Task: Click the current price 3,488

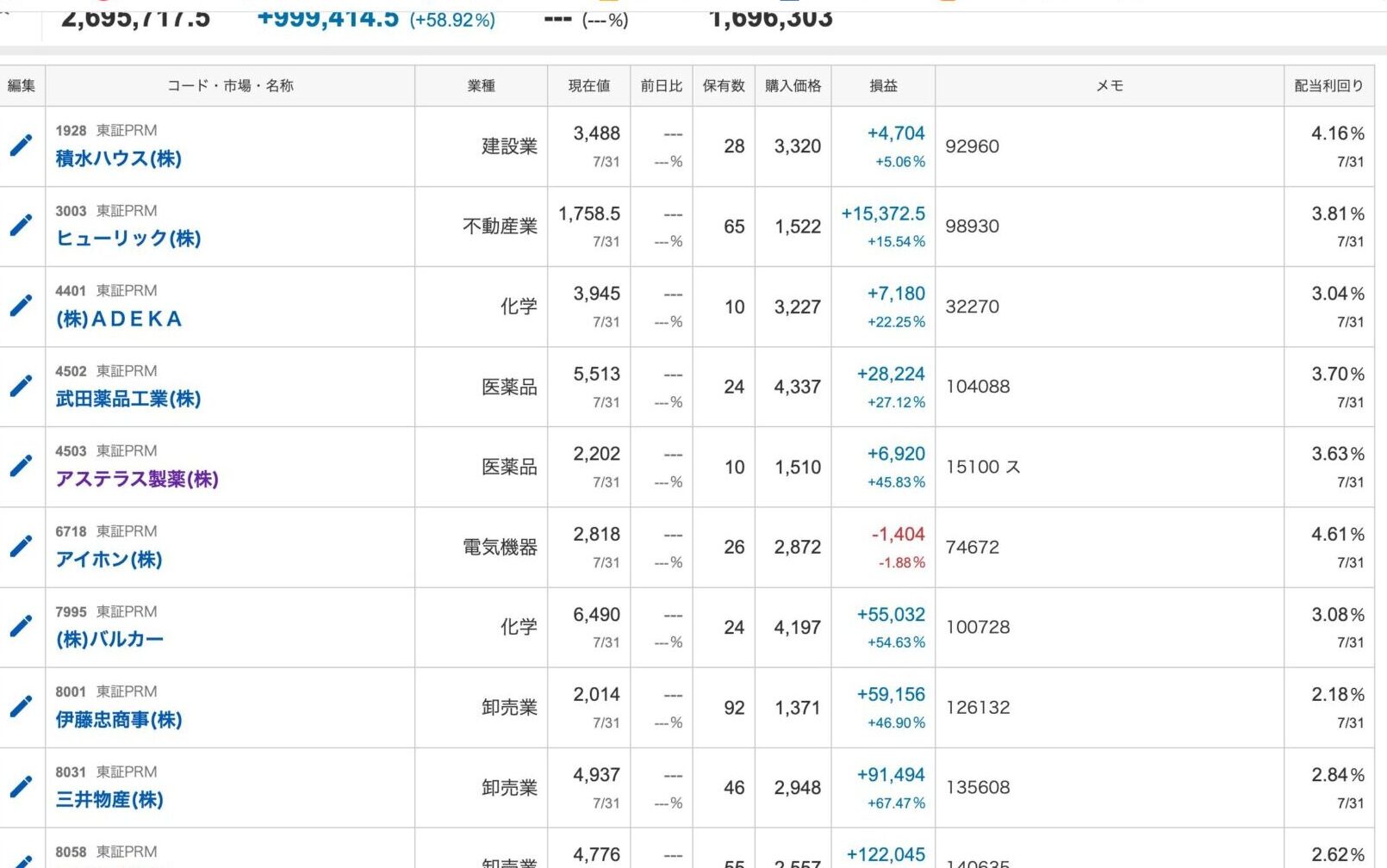Action: [597, 133]
